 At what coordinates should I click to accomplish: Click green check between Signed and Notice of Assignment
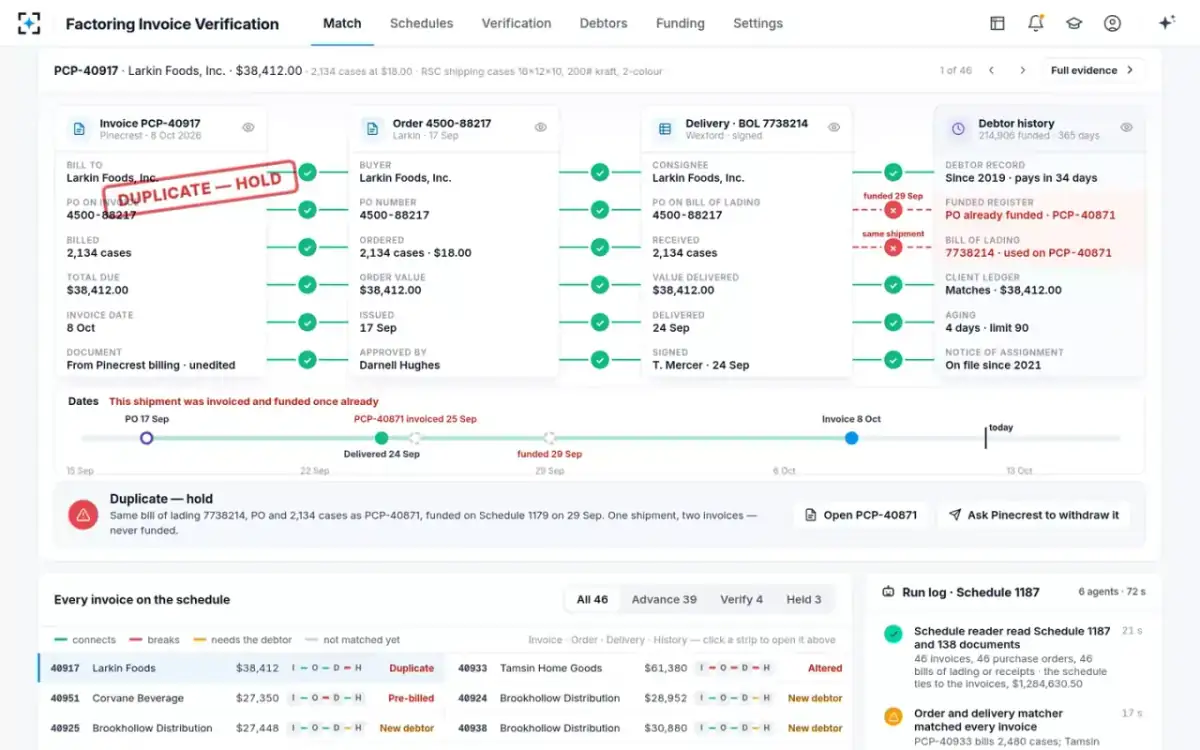pyautogui.click(x=893, y=360)
